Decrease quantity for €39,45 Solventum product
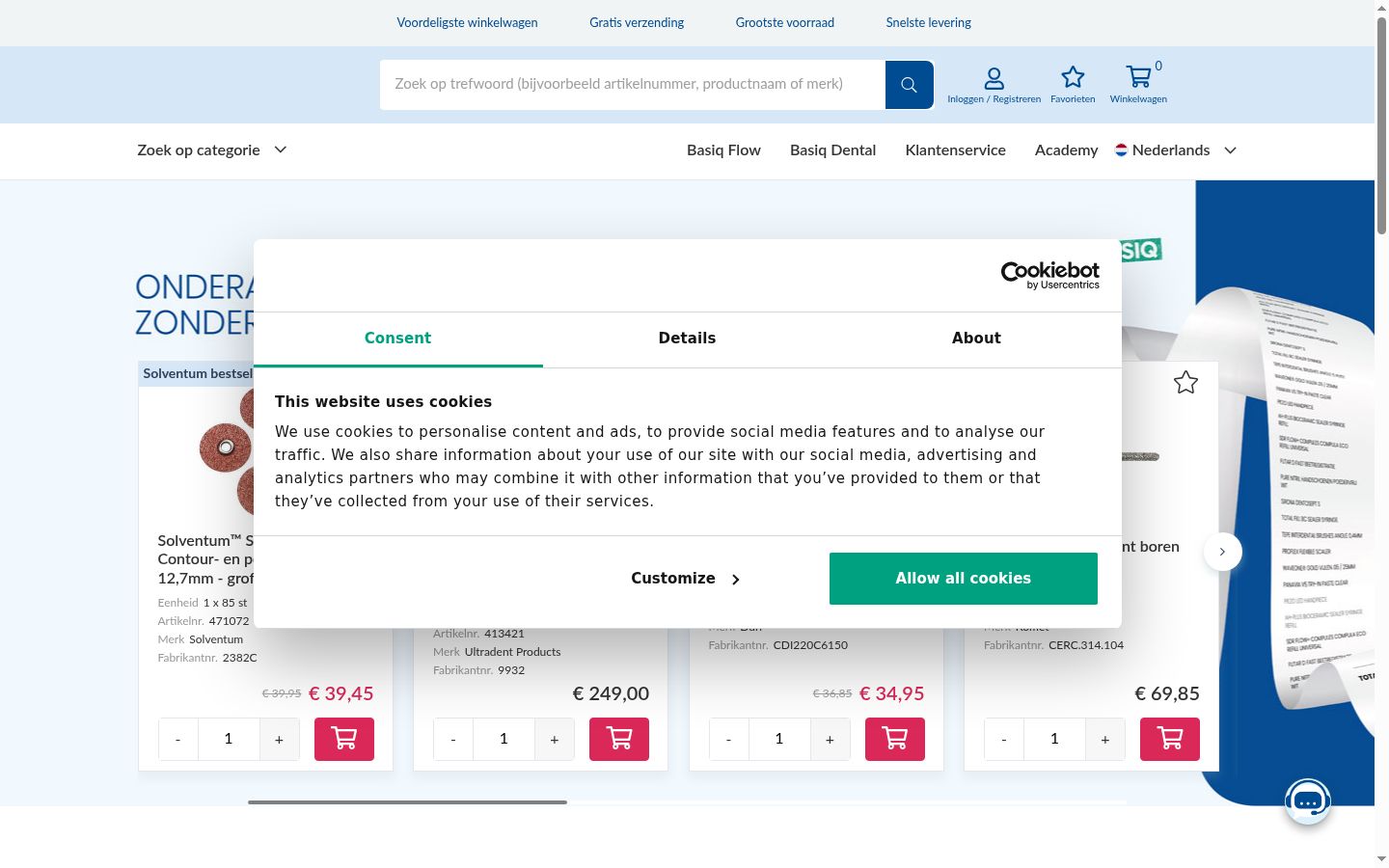The width and height of the screenshot is (1389, 868). [x=177, y=739]
